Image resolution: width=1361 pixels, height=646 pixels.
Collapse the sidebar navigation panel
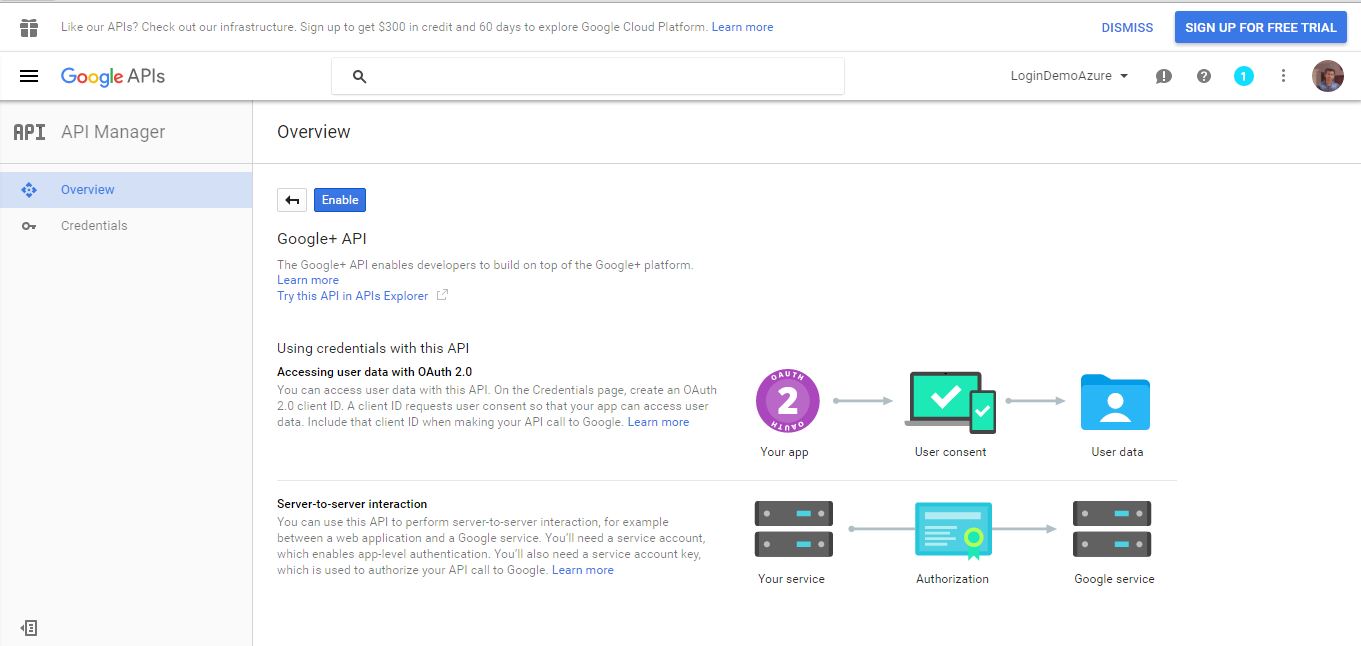coord(29,628)
